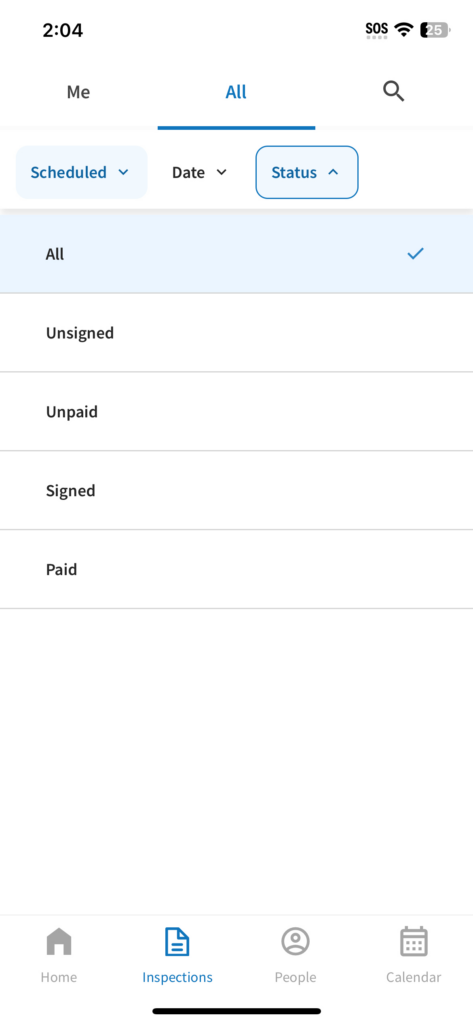Select the Unpaid status option

point(236,412)
